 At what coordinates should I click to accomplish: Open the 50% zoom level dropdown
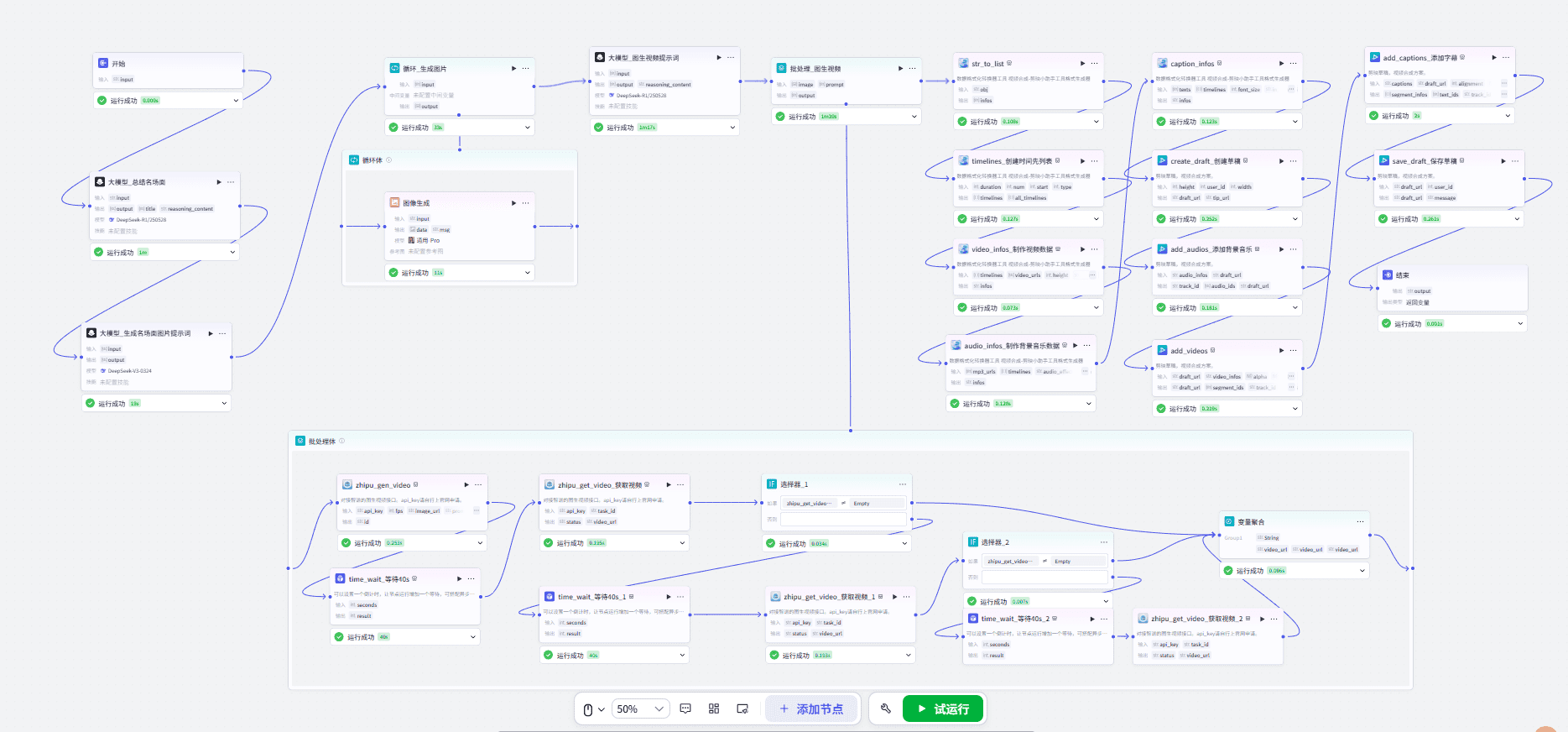(641, 709)
